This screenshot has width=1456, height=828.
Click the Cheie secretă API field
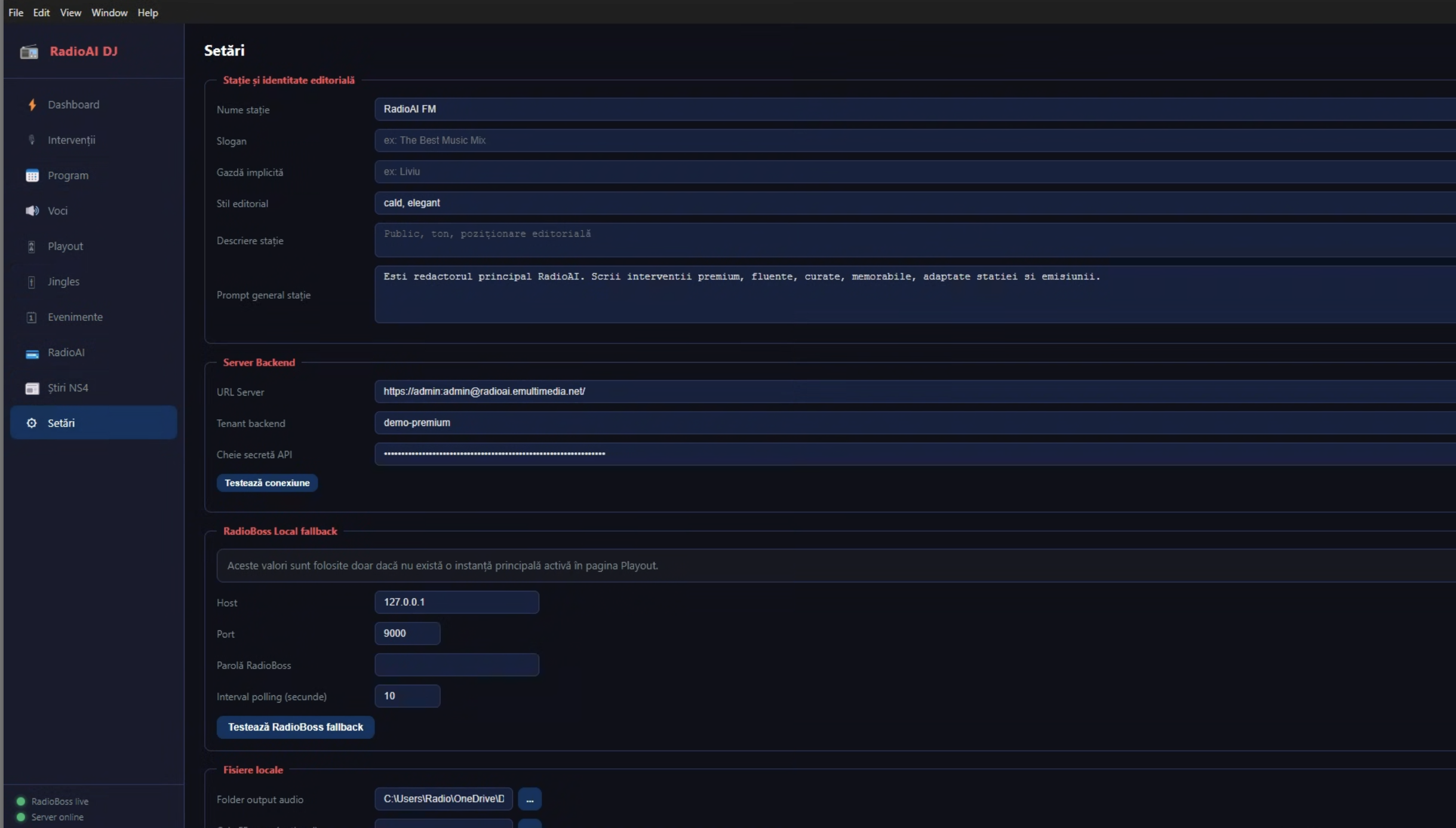pyautogui.click(x=915, y=454)
